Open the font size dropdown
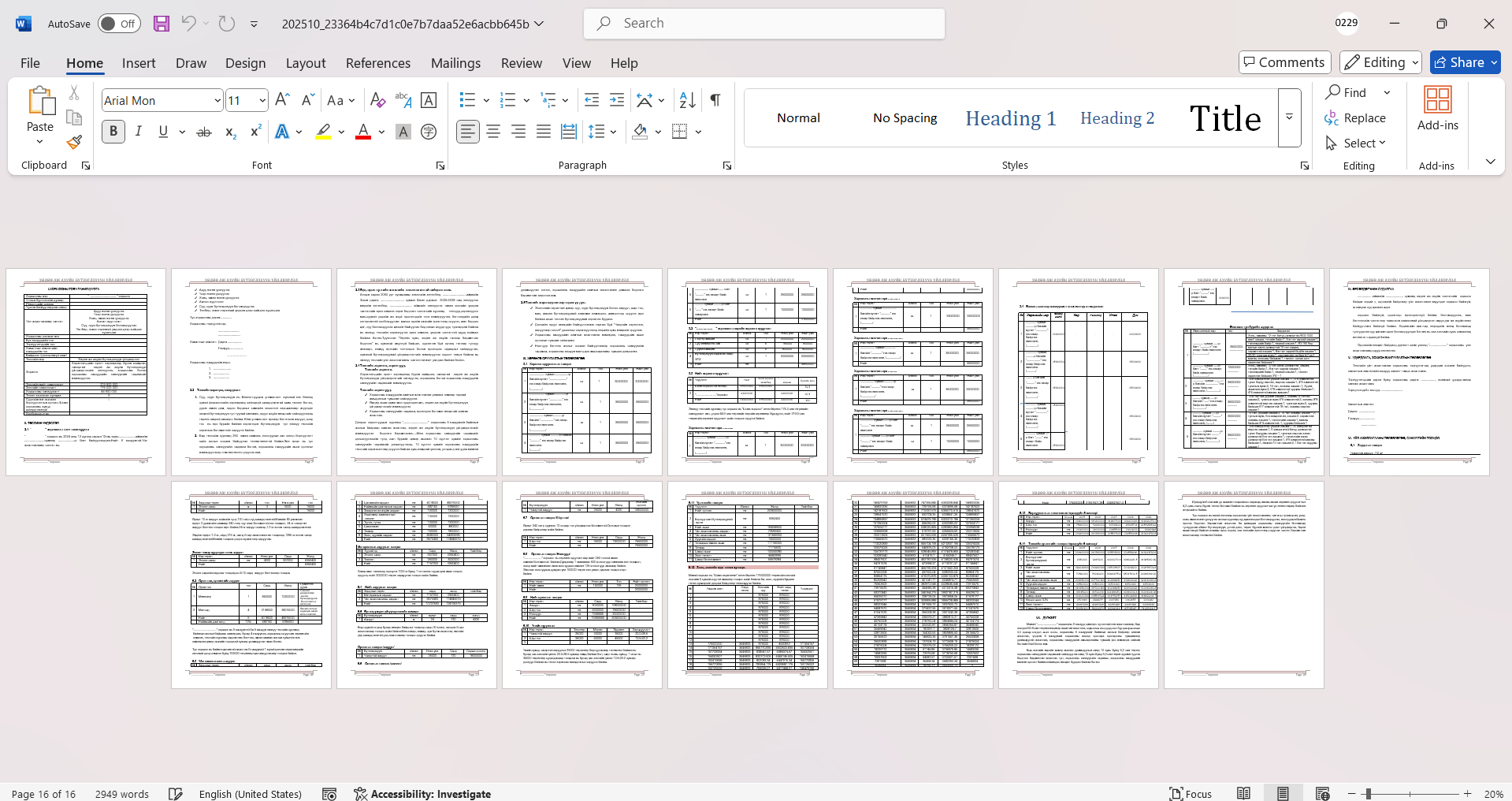 pyautogui.click(x=262, y=100)
